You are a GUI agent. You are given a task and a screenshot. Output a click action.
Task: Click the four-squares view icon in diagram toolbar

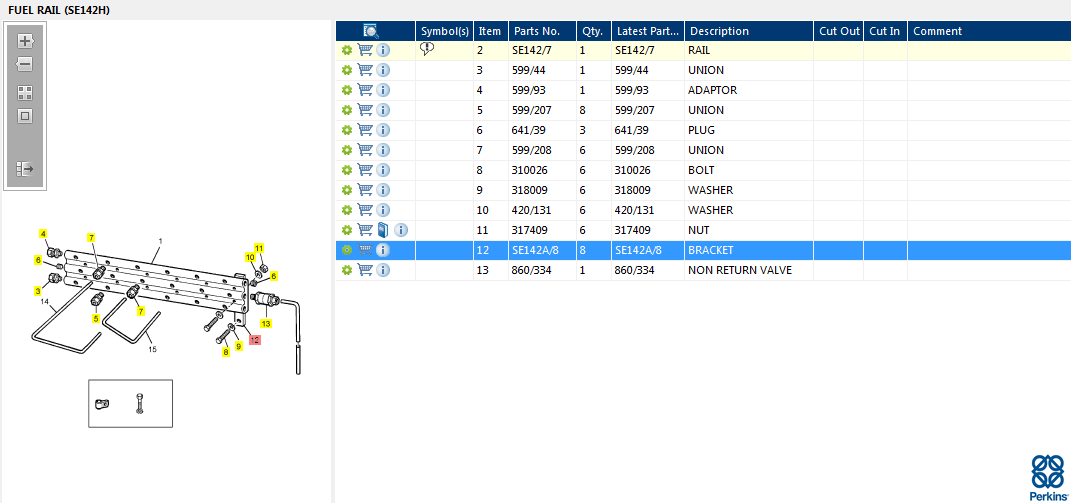click(x=25, y=93)
